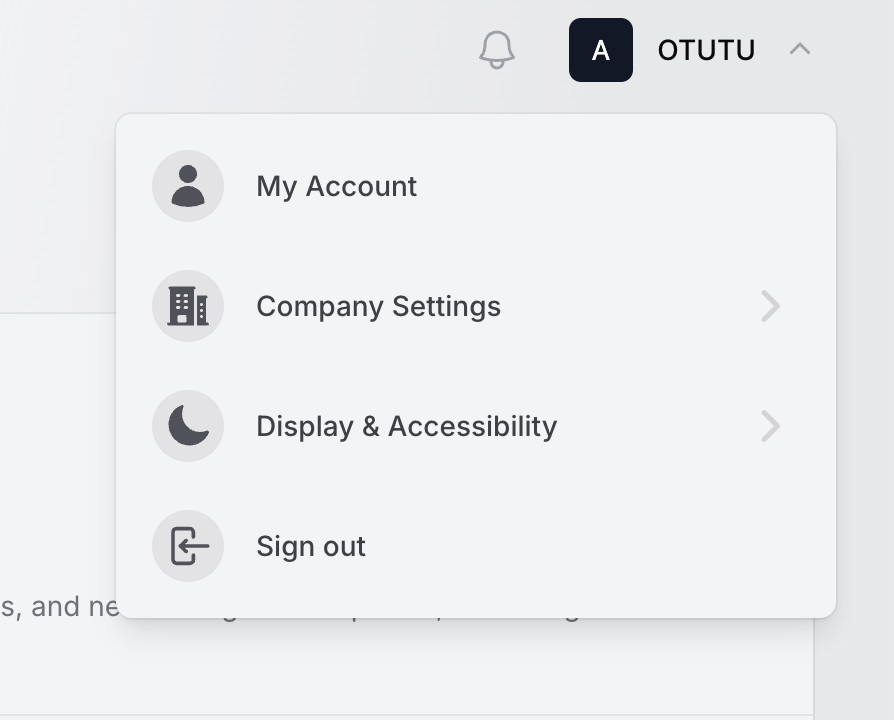This screenshot has width=894, height=720.
Task: Click the OTUTU username label
Action: [706, 50]
